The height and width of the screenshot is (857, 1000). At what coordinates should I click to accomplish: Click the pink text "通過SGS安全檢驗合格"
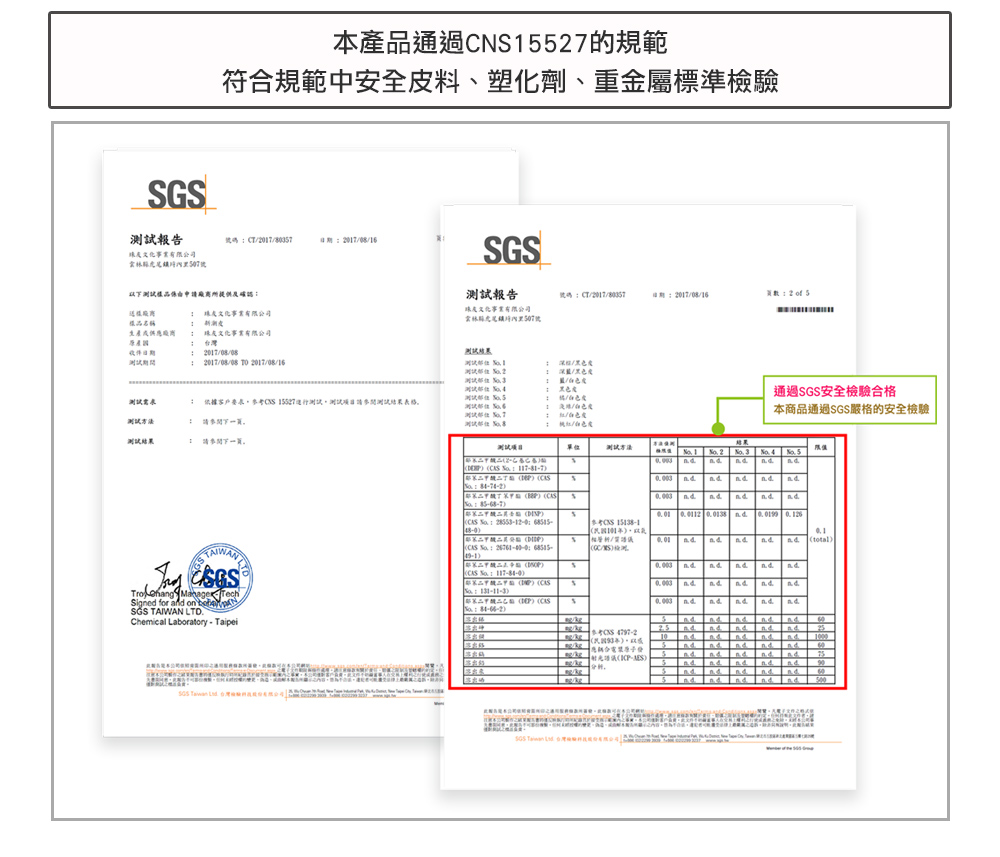[834, 392]
